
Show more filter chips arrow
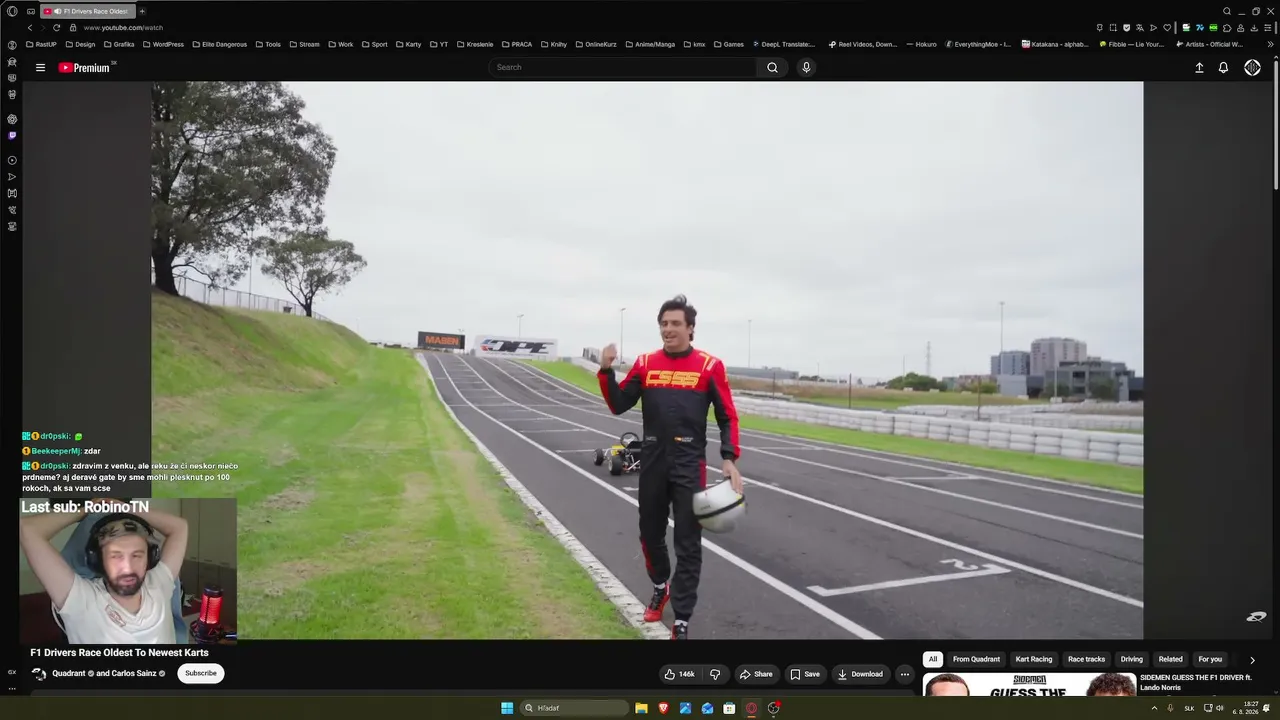click(x=1252, y=660)
